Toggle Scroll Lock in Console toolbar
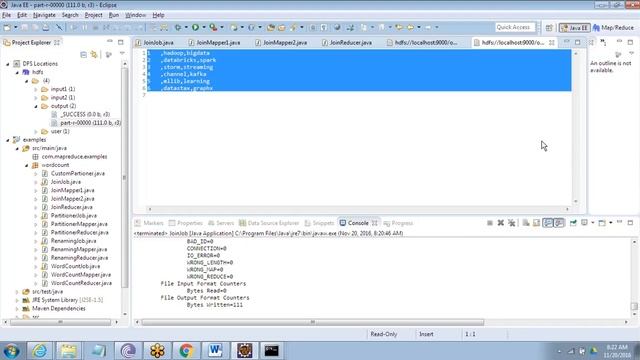640x360 pixels. pyautogui.click(x=536, y=223)
